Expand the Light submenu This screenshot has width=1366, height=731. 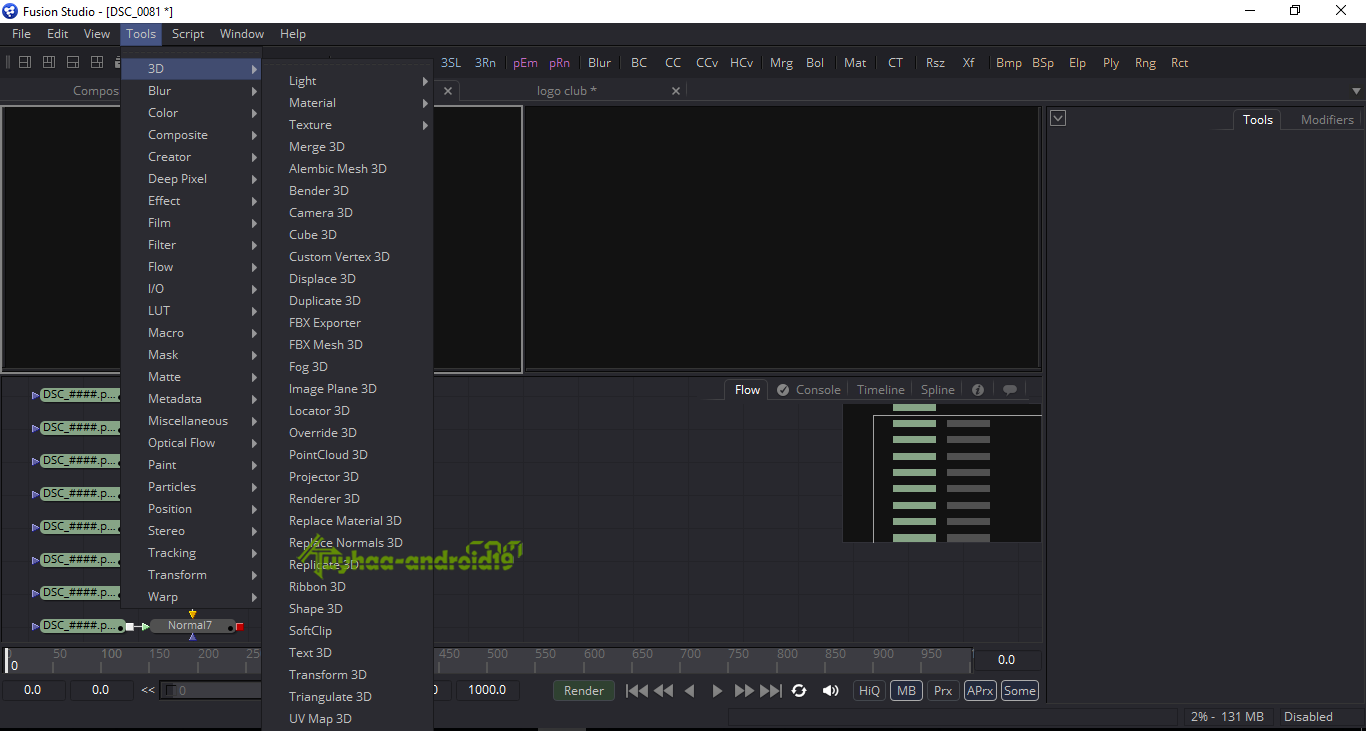tap(347, 81)
